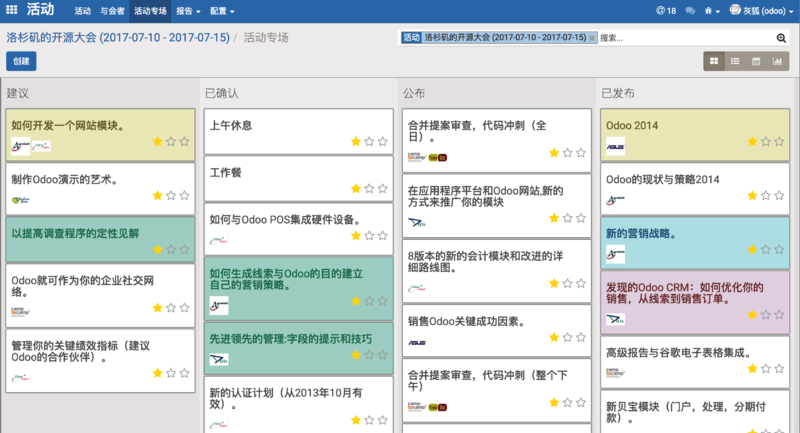The image size is (800, 433).
Task: Open the Odoo的现状与策略2014 card
Action: [x=695, y=189]
